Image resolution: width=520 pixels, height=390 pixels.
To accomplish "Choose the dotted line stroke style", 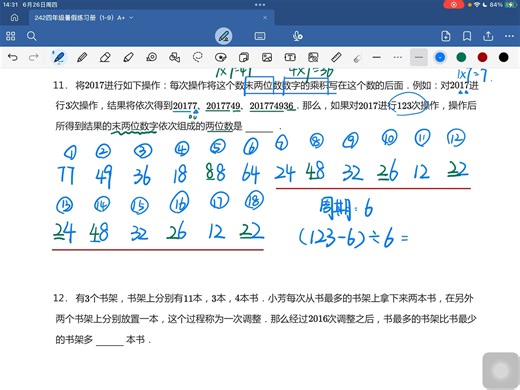I will pos(398,57).
